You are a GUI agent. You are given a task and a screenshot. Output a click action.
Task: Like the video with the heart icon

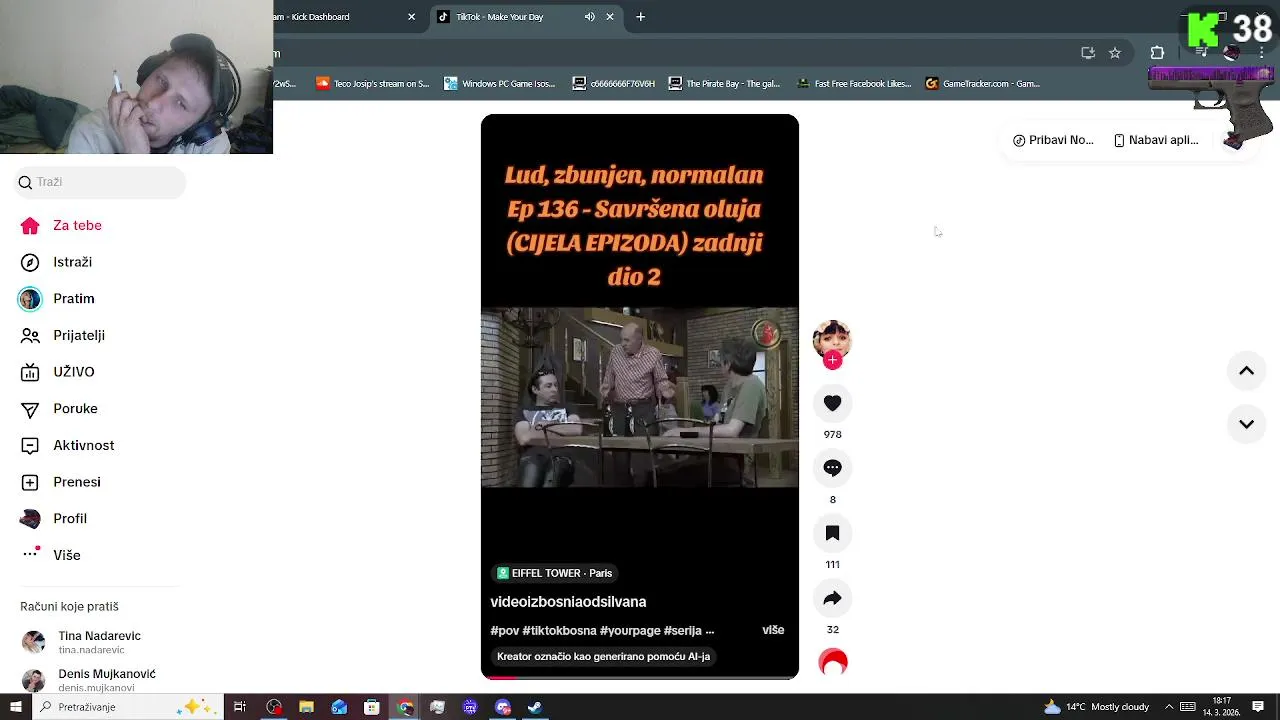[x=832, y=403]
